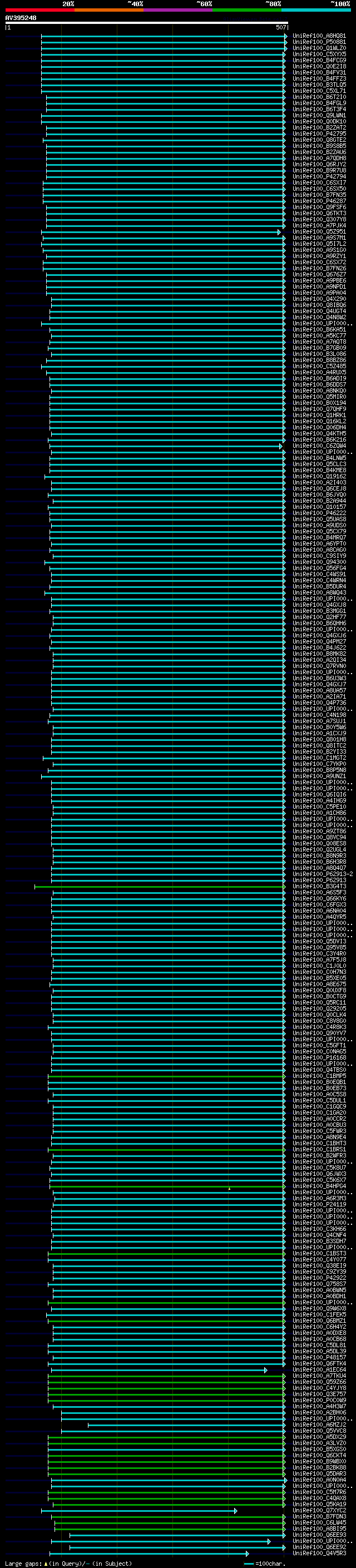
Task: Open the UniRef100_Q8GTE2 entry
Action: click(x=319, y=140)
